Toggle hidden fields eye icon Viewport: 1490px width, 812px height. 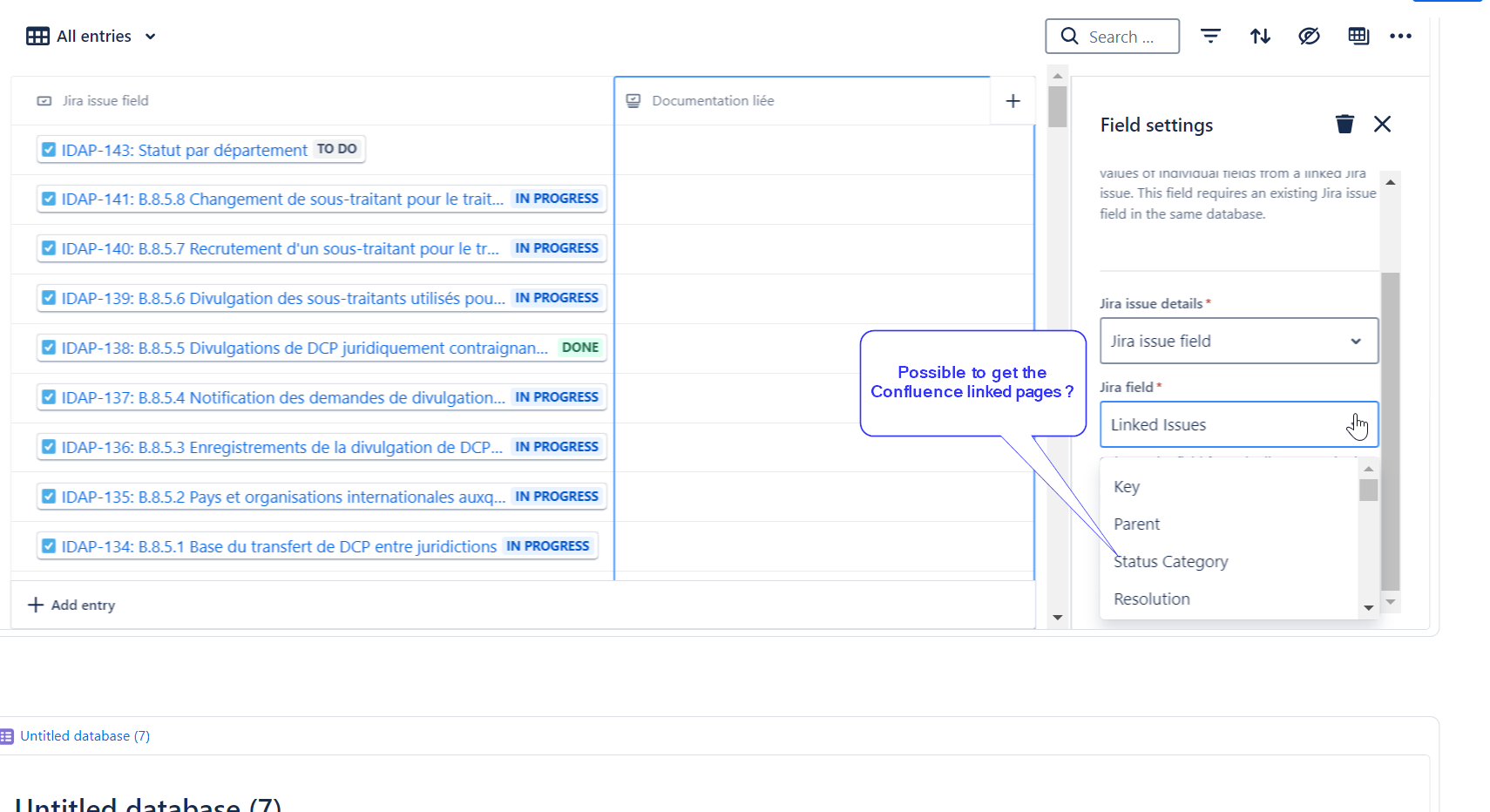[x=1309, y=36]
